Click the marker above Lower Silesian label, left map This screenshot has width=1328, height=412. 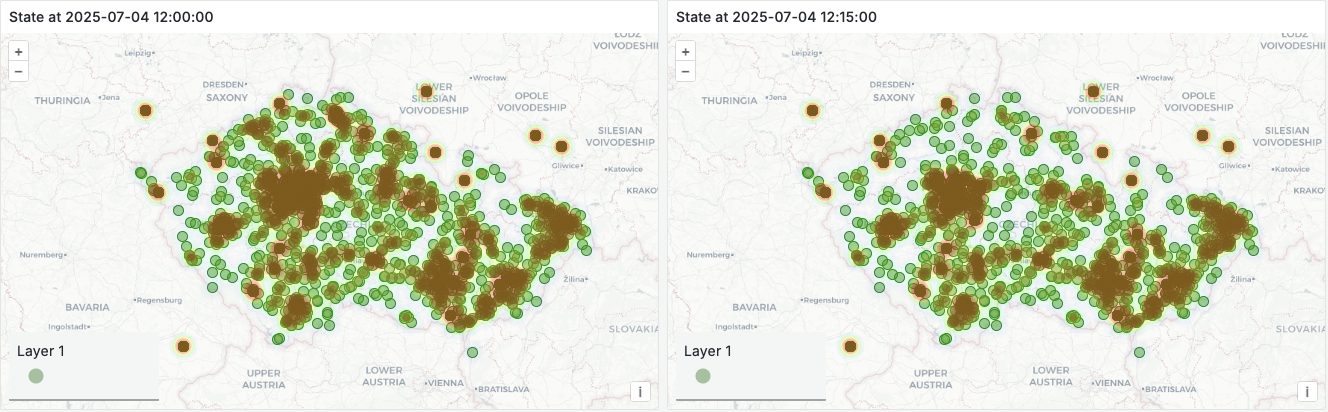(x=426, y=91)
